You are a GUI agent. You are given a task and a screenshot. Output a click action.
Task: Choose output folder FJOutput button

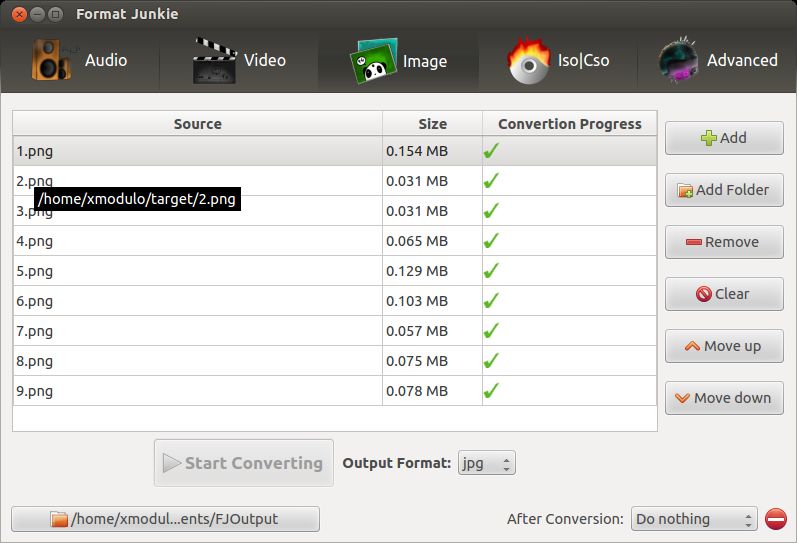pos(165,519)
